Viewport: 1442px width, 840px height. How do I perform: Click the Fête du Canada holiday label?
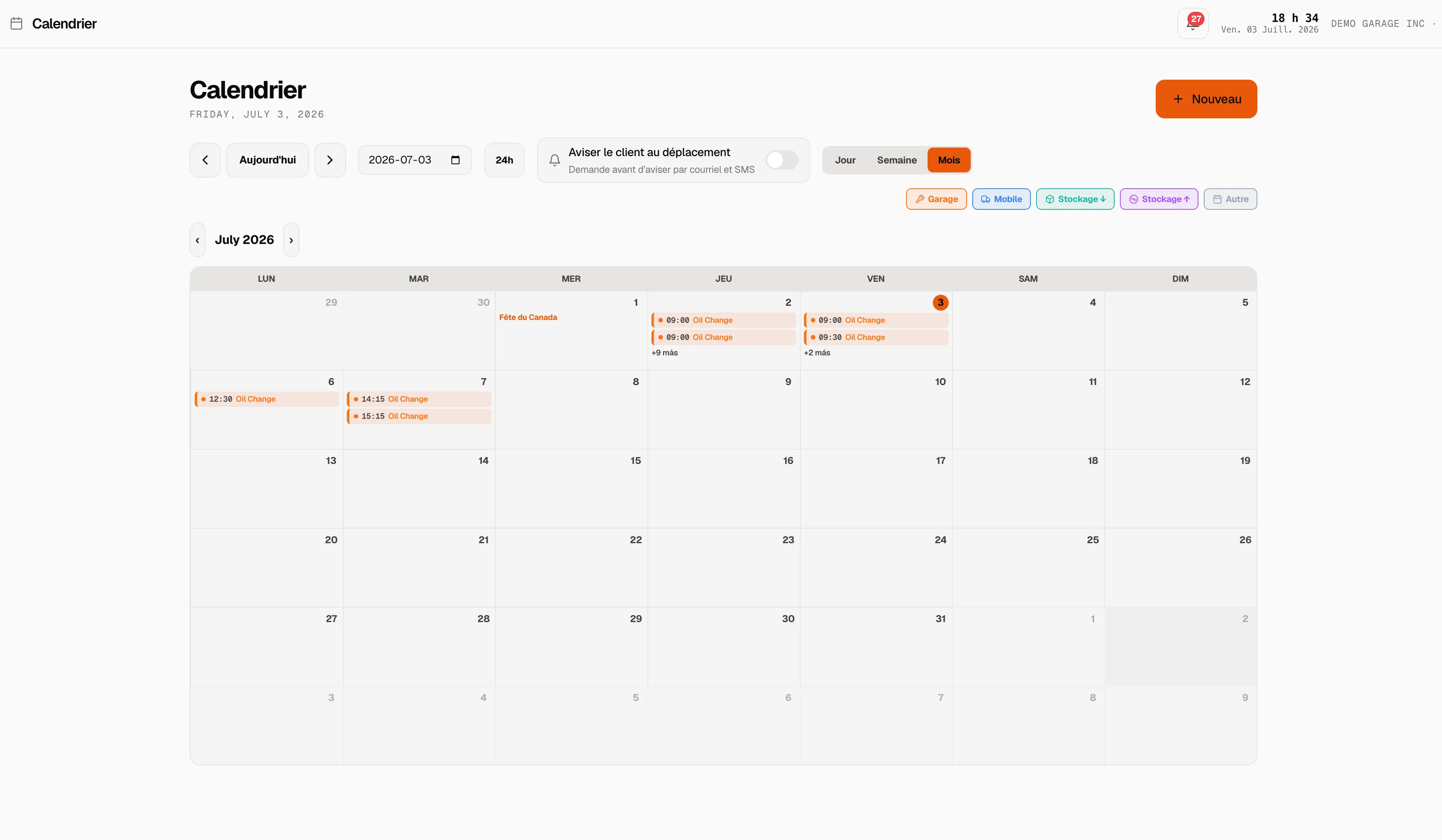tap(527, 317)
